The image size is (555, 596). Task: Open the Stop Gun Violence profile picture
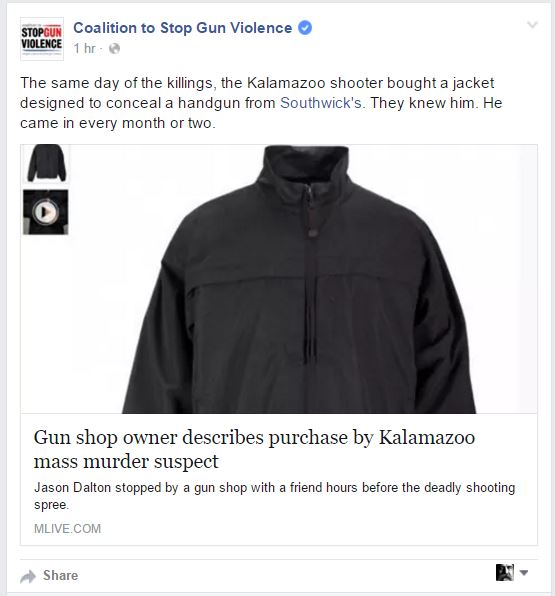(x=42, y=39)
